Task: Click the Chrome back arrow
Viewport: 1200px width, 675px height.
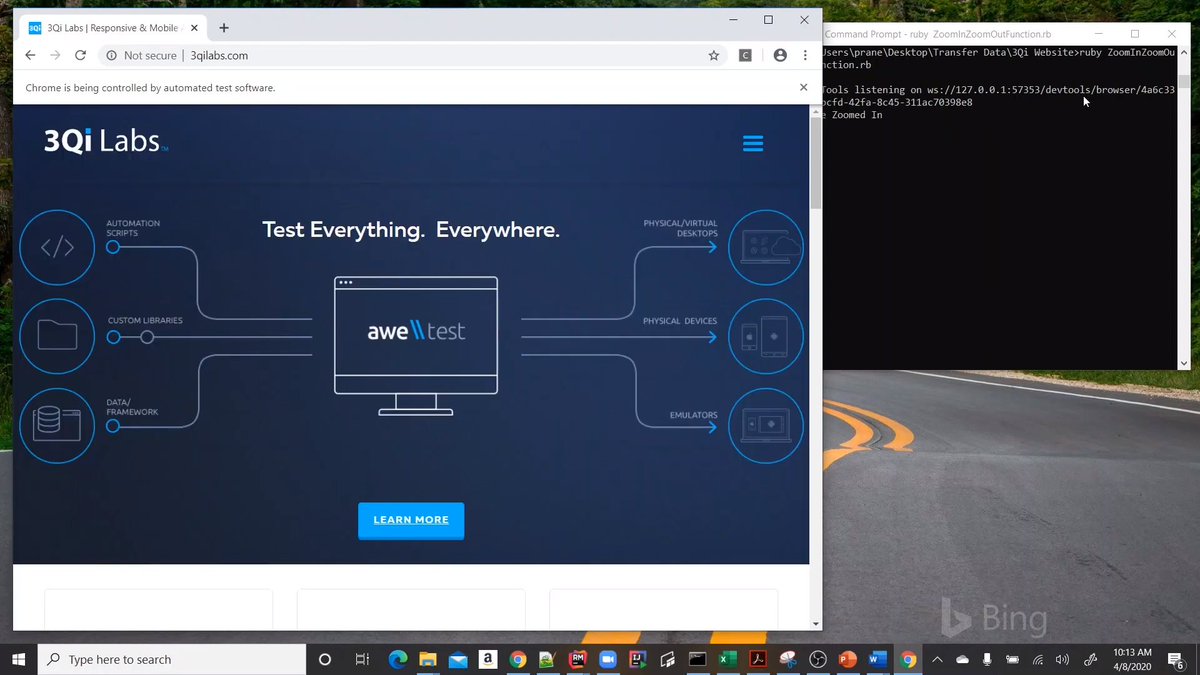Action: point(30,56)
